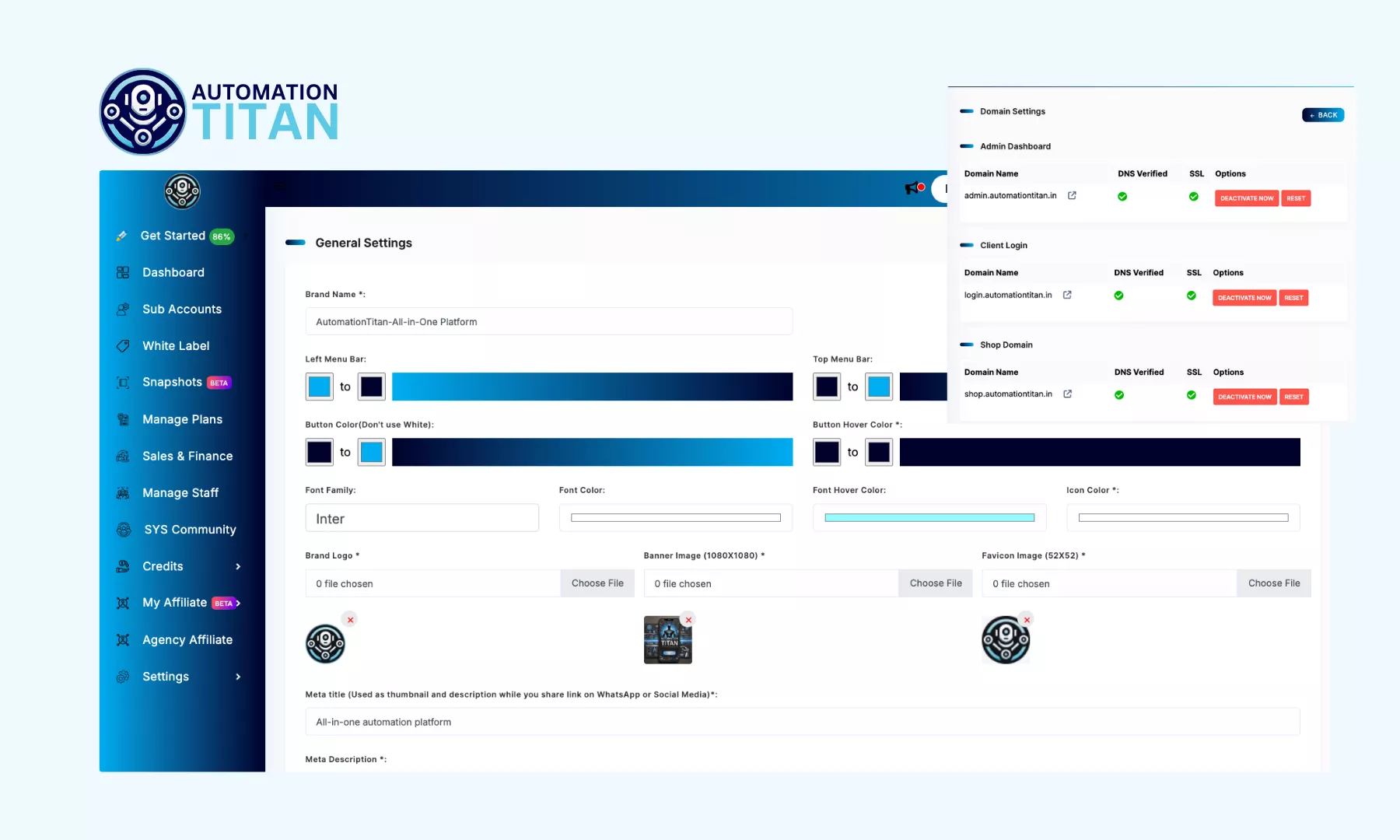
Task: Click the My Affiliate icon
Action: (123, 603)
